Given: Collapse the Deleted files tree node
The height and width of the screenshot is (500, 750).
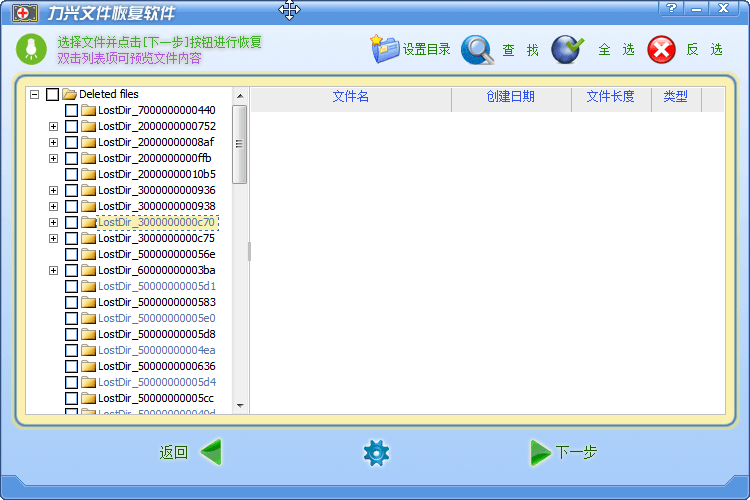Looking at the screenshot, I should coord(34,94).
